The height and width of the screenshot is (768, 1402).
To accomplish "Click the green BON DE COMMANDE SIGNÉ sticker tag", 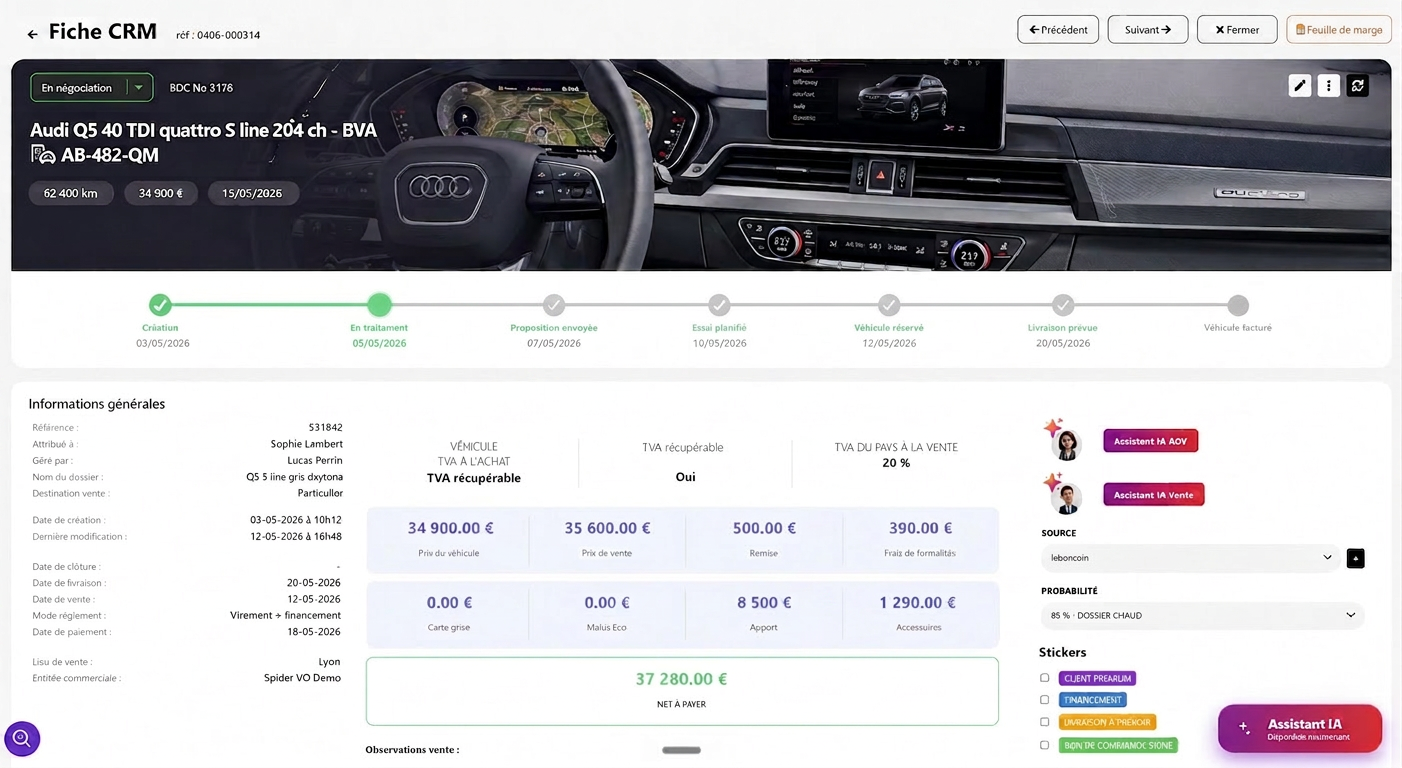I will click(1118, 745).
